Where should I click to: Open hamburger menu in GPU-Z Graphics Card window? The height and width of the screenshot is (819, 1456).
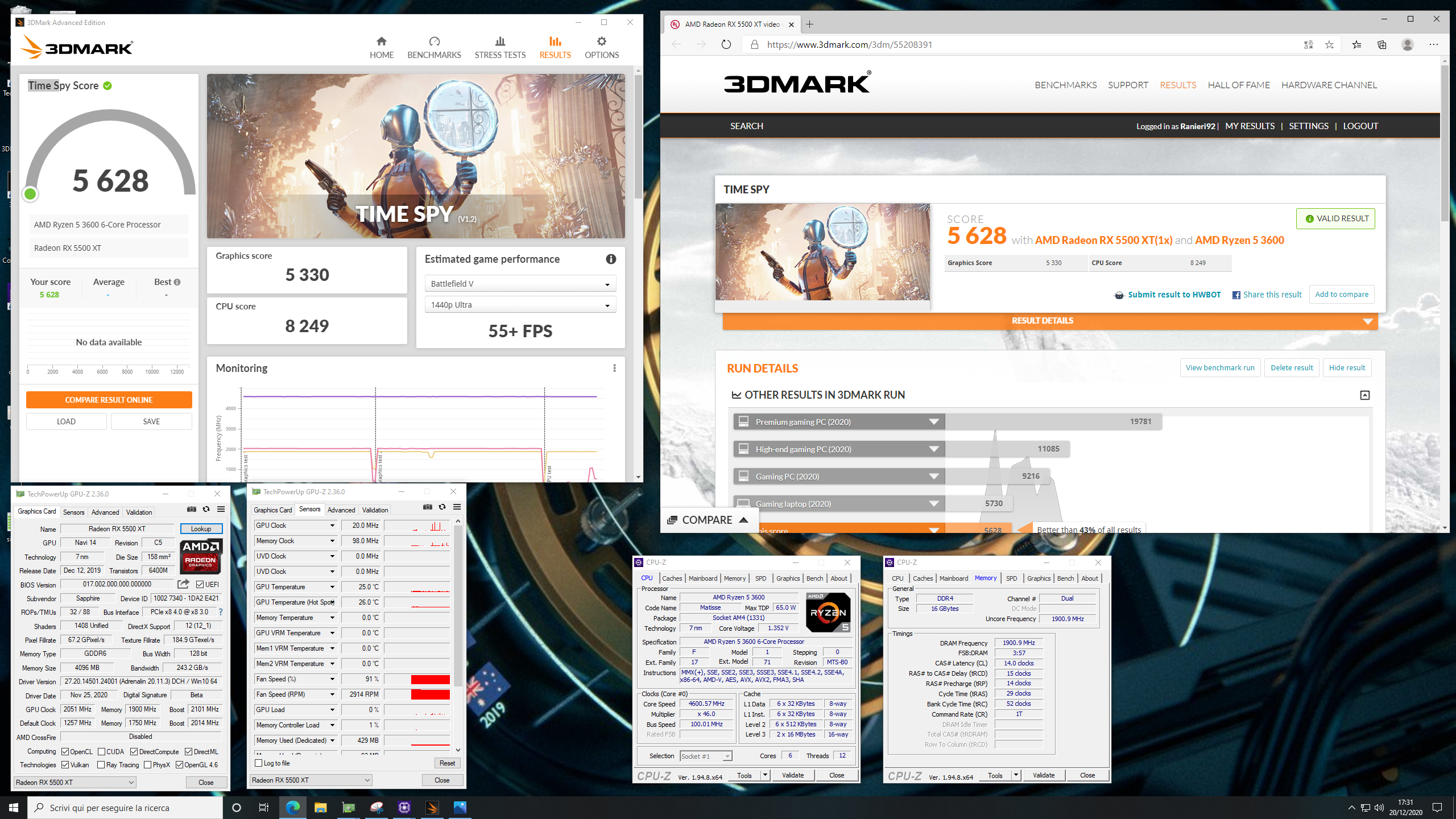(221, 509)
